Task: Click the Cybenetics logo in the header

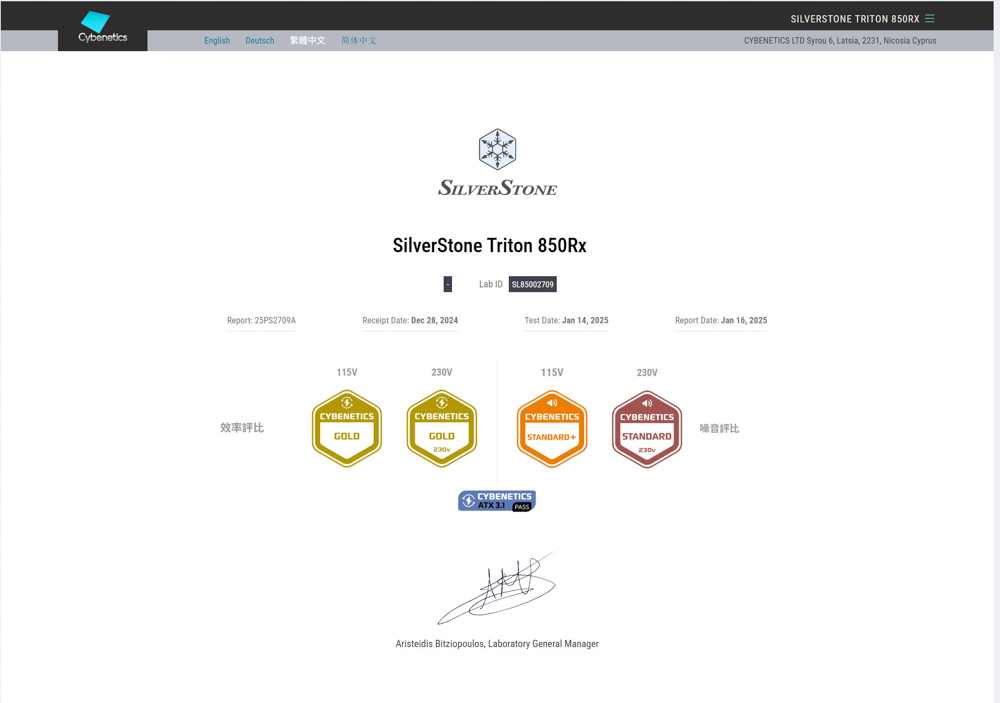Action: (102, 27)
